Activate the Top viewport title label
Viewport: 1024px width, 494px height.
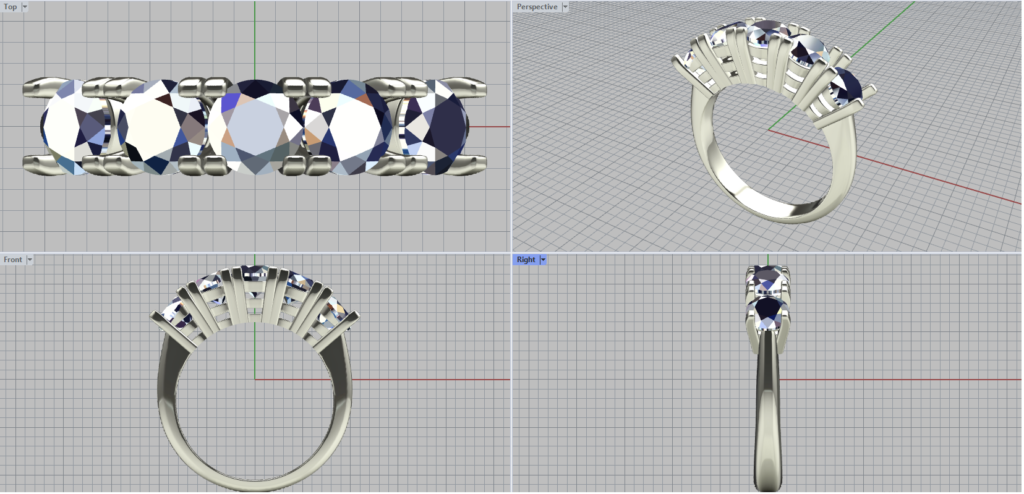tap(10, 7)
